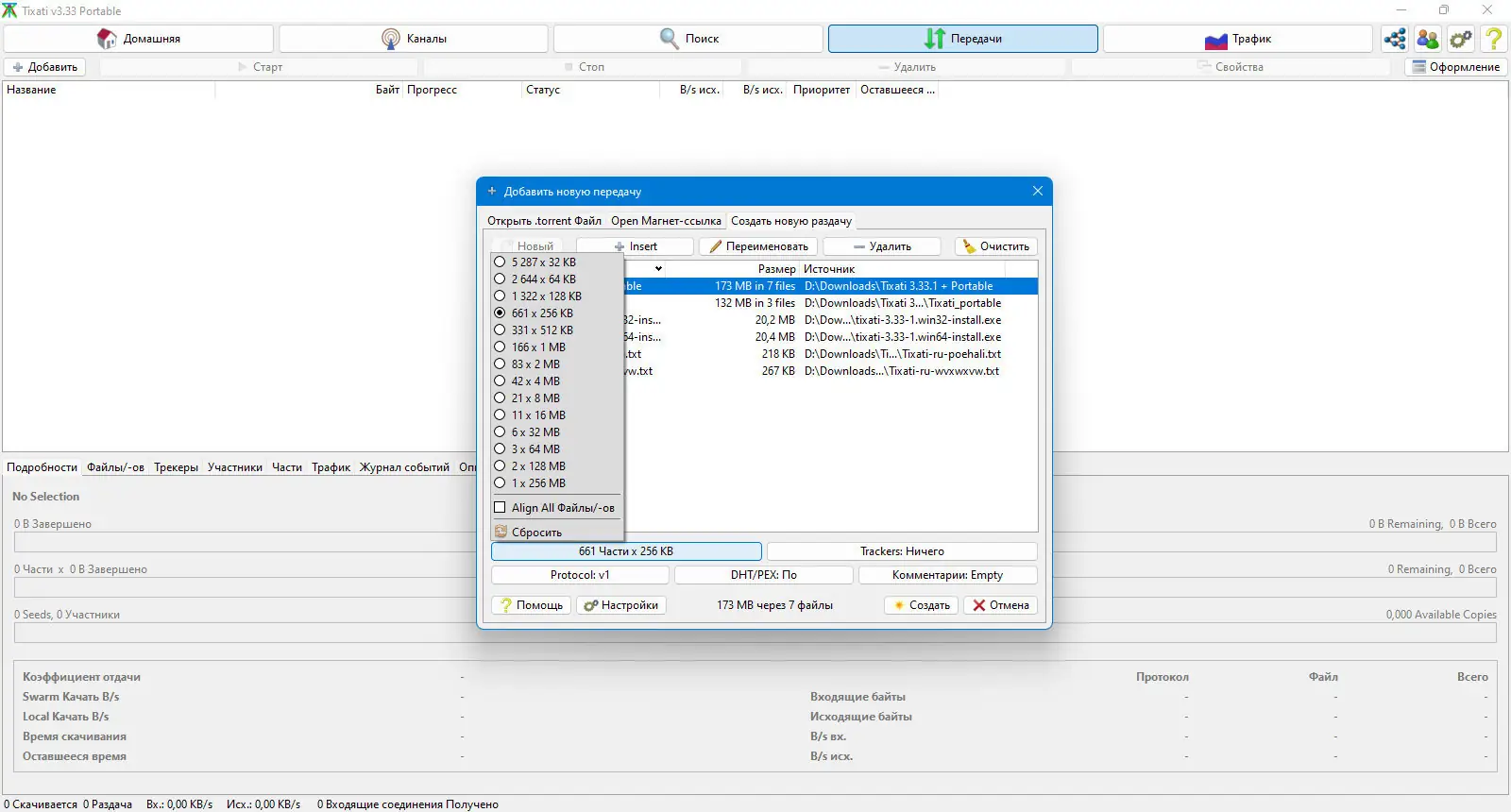
Task: Select piece size 166 x 1 MB
Action: point(557,347)
